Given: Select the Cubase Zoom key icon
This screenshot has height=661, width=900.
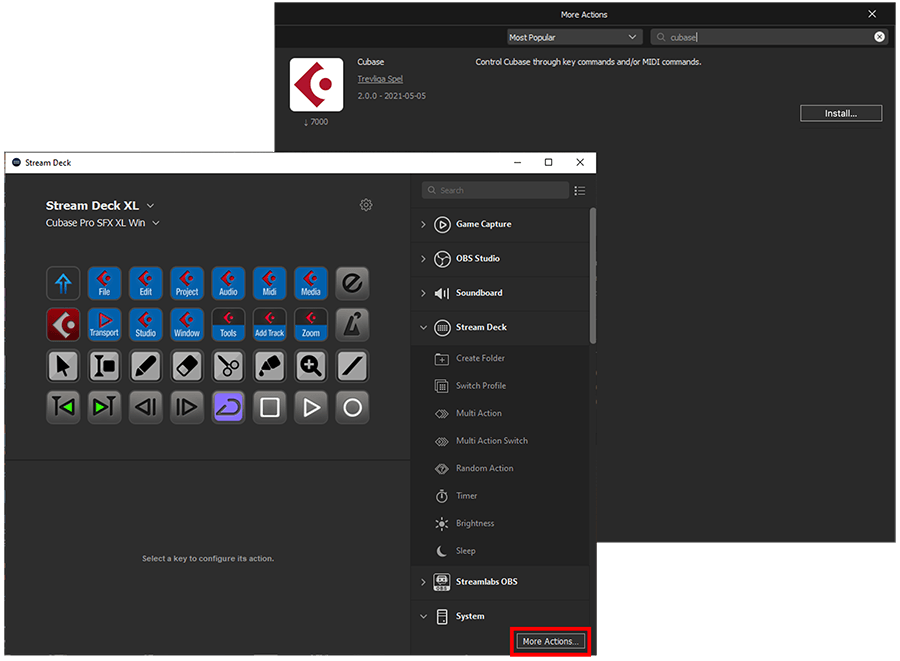Looking at the screenshot, I should tap(310, 324).
